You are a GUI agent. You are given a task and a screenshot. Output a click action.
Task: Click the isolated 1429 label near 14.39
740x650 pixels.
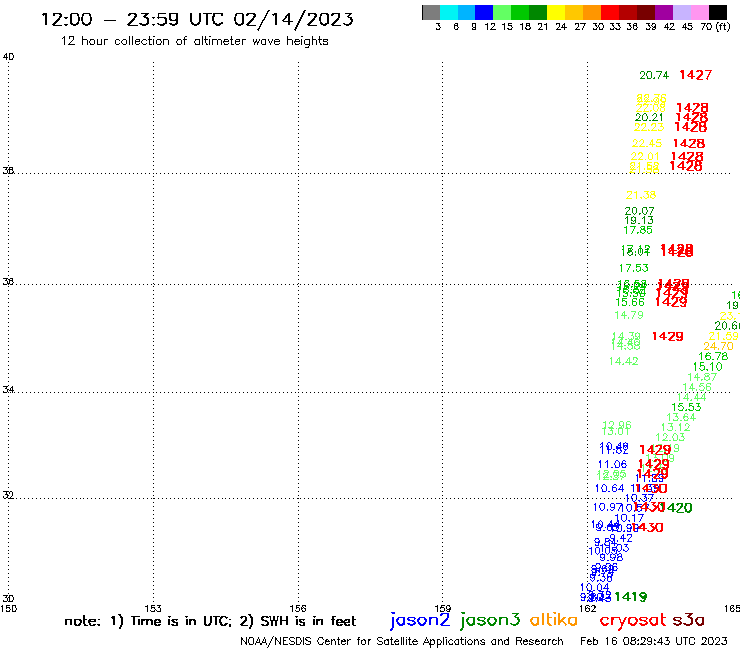click(668, 336)
